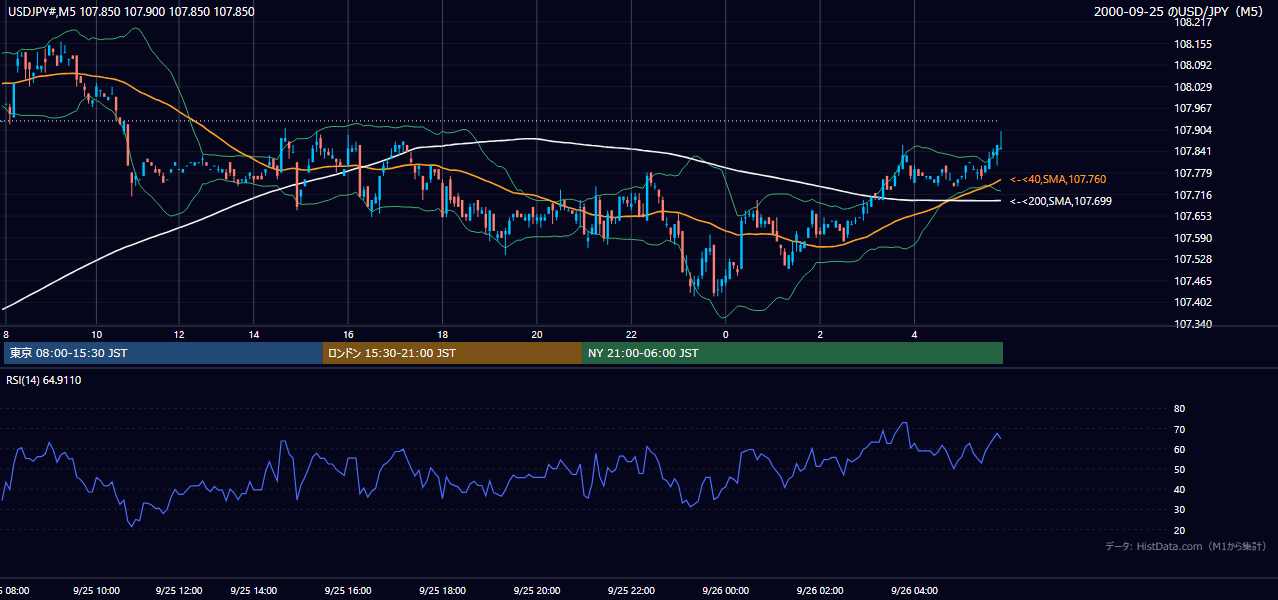This screenshot has height=600, width=1278.
Task: Select the NY 21:00-06:00 JST session bar
Action: point(792,353)
